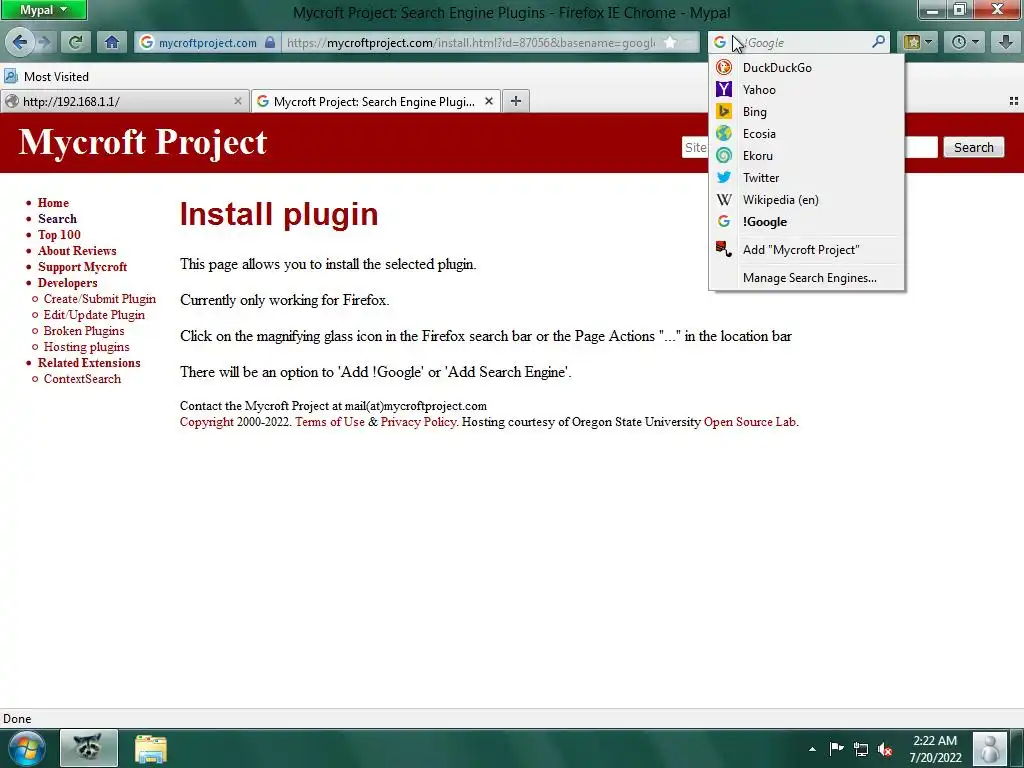The height and width of the screenshot is (768, 1024).
Task: Click the page Search button
Action: click(973, 148)
